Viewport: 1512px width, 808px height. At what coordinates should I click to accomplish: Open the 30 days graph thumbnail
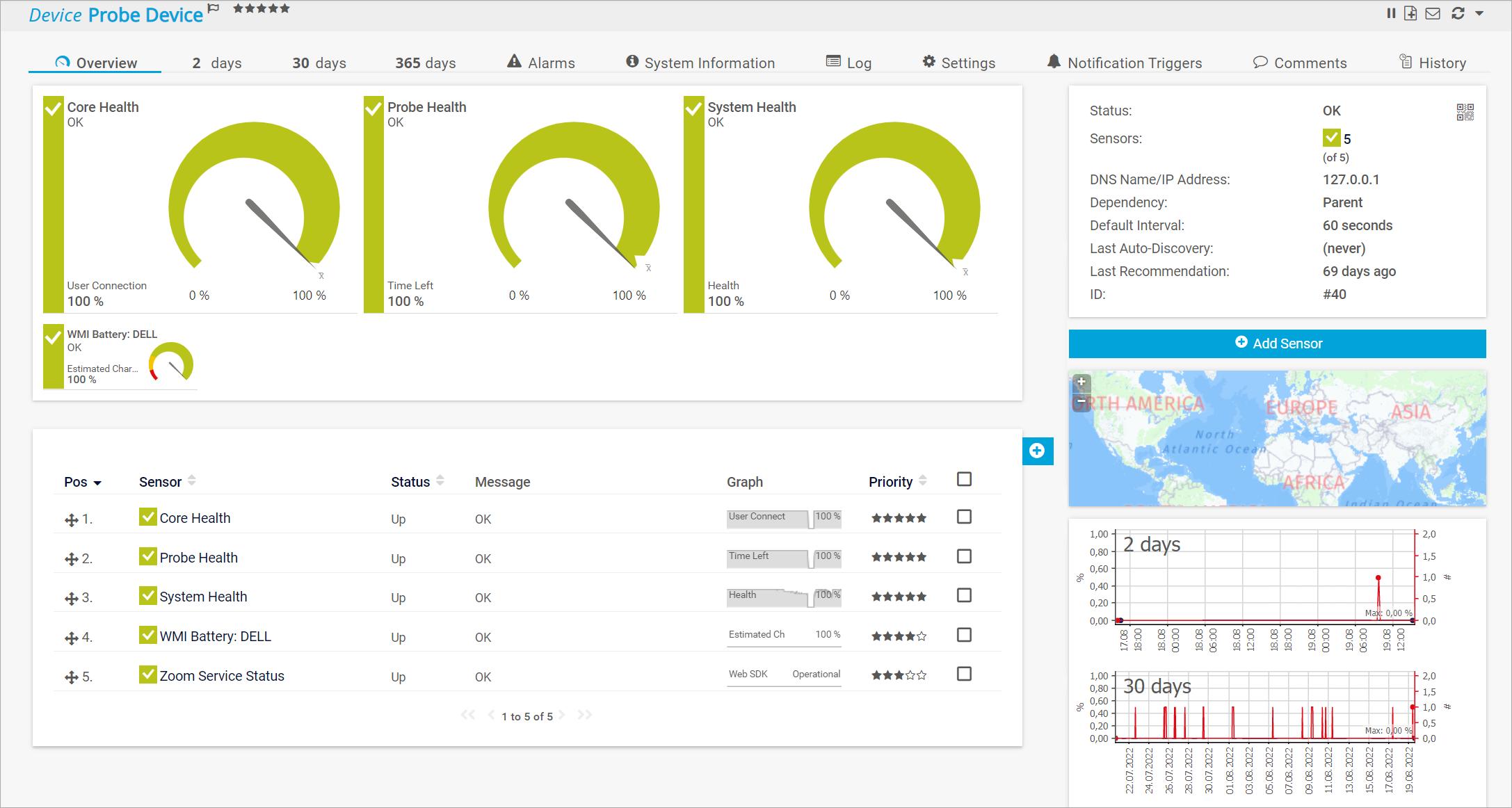(x=1264, y=733)
